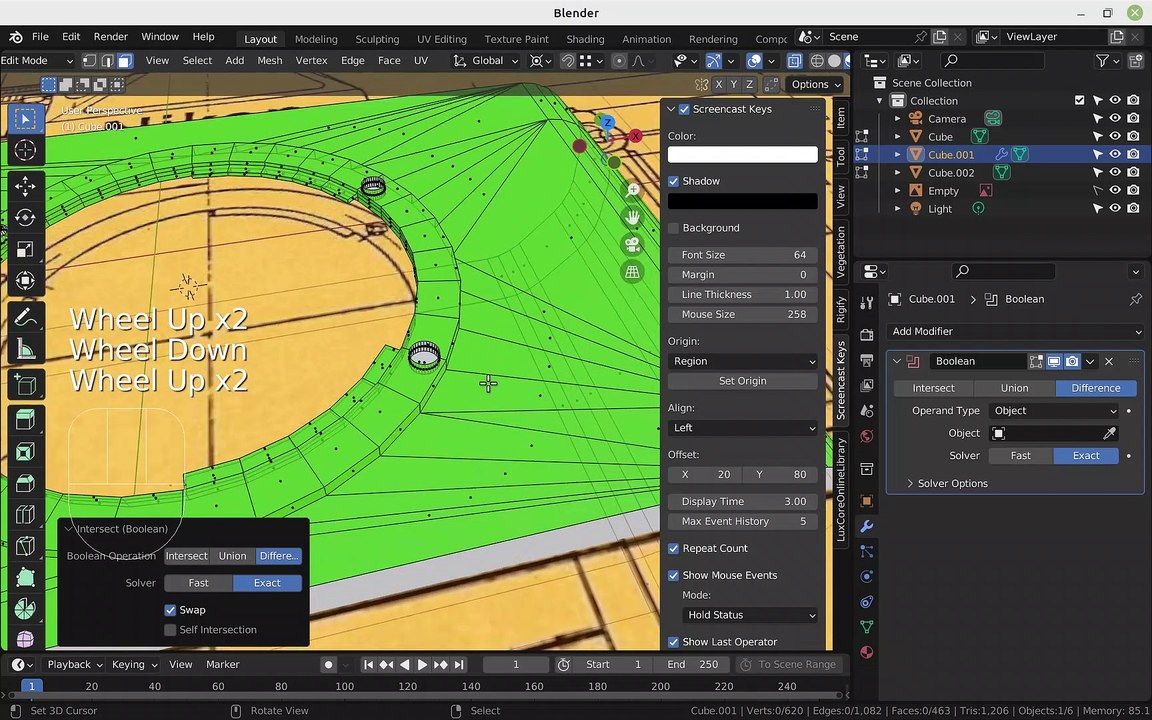Uncheck Show Mouse Events
Screen dimensions: 1152x720
pyautogui.click(x=673, y=576)
